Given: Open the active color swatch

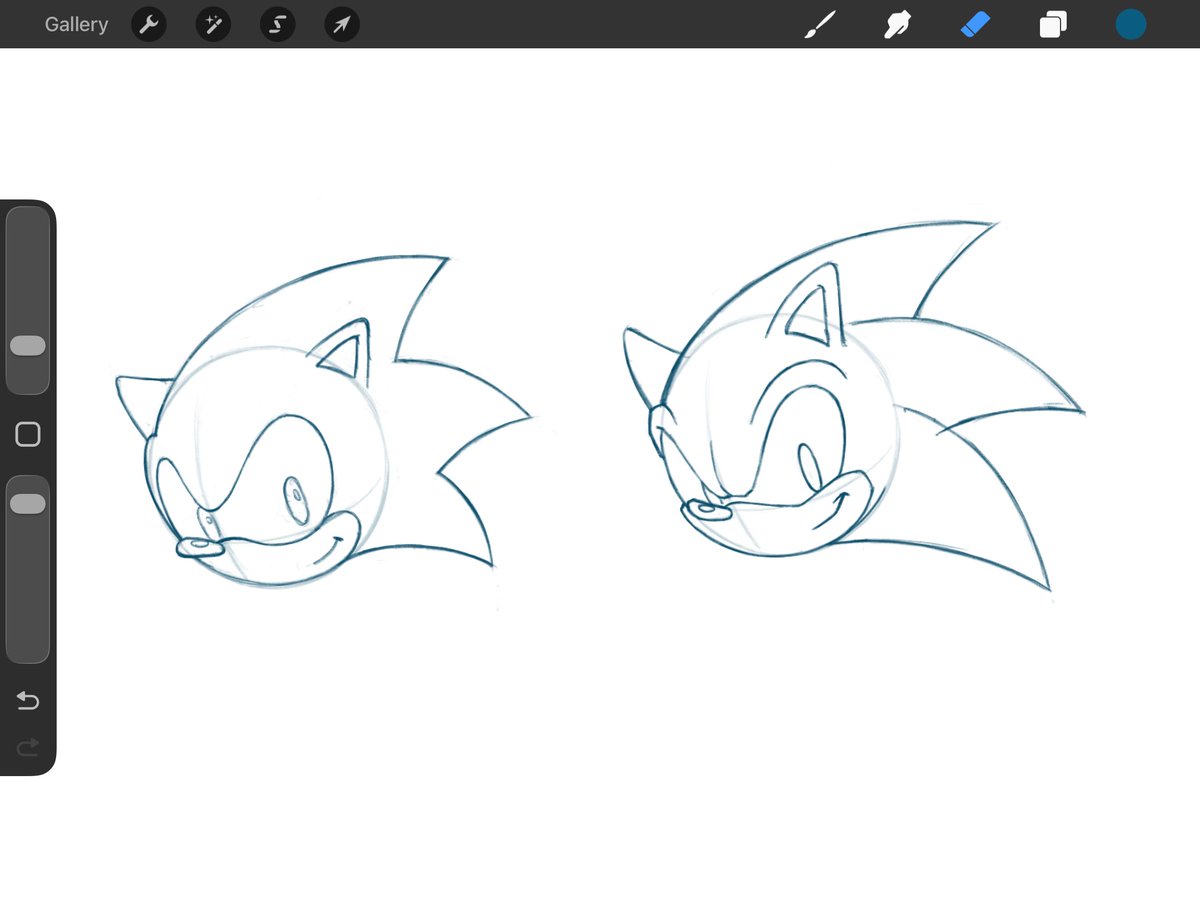Looking at the screenshot, I should pyautogui.click(x=1131, y=25).
